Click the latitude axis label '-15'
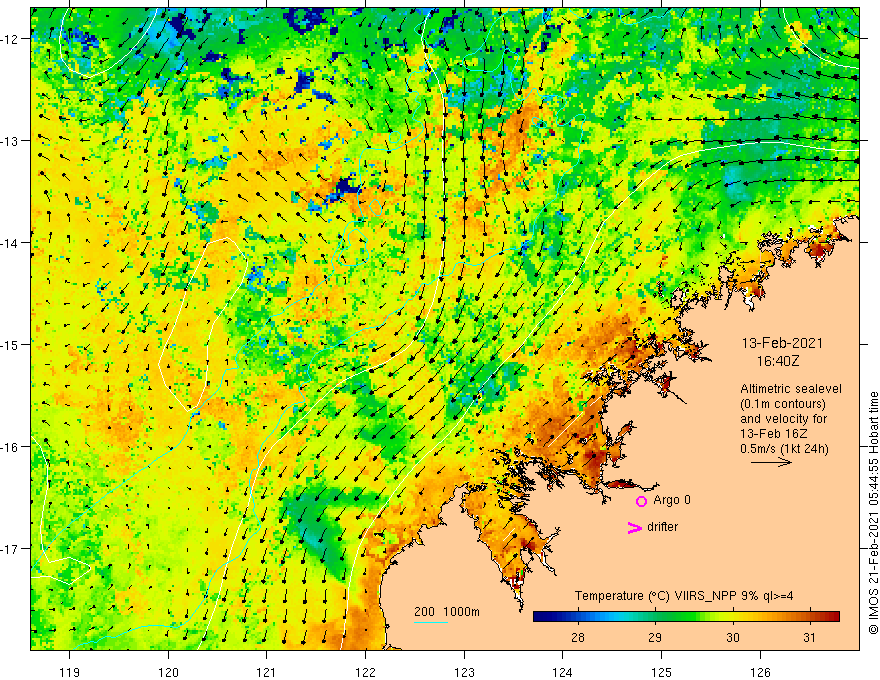 tap(10, 344)
